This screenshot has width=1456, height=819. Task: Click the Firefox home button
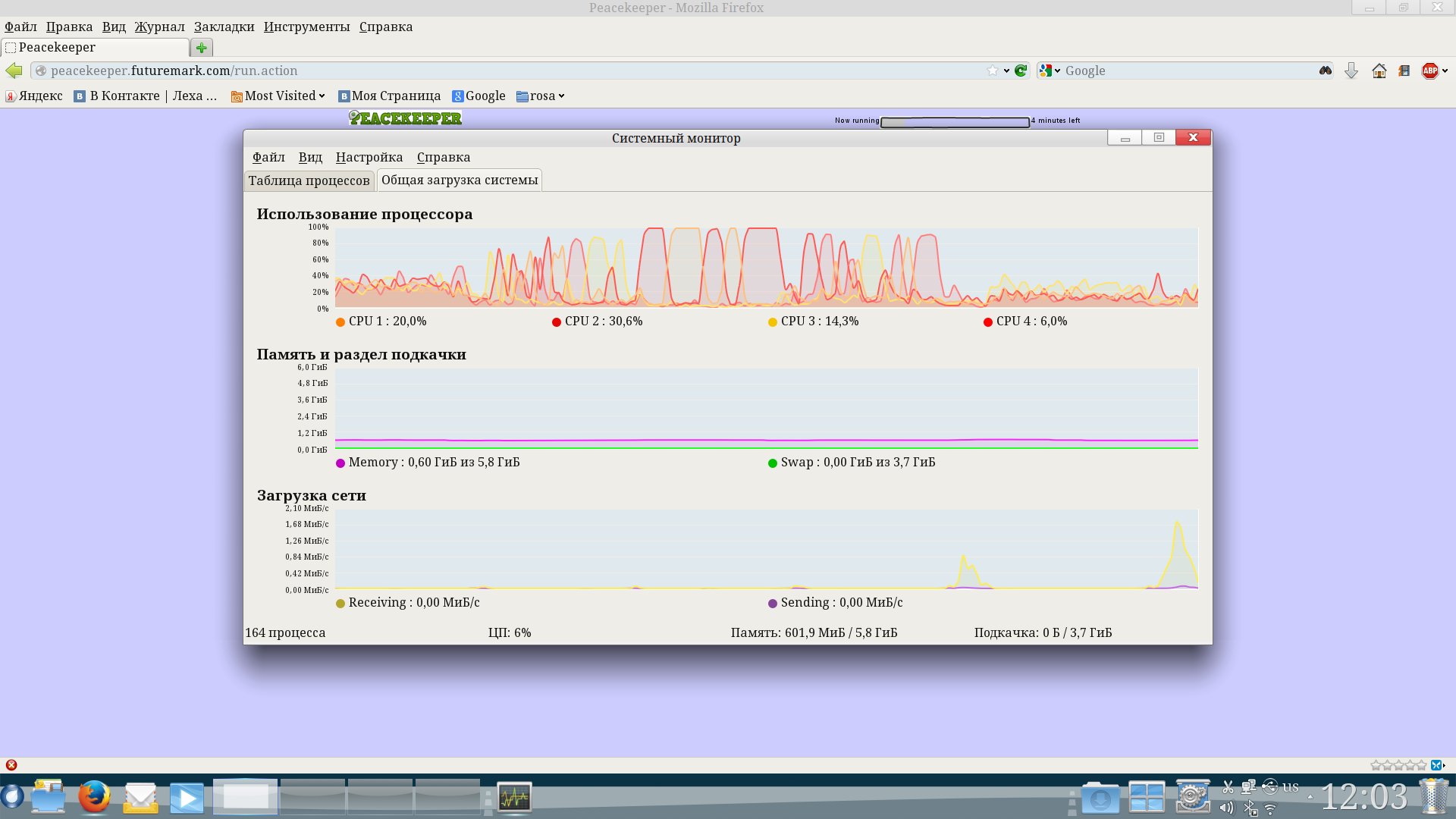[x=1379, y=71]
